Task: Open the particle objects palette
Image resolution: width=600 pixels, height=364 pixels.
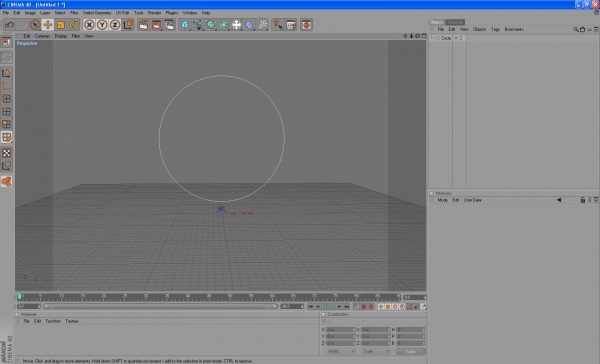Action: [x=262, y=25]
